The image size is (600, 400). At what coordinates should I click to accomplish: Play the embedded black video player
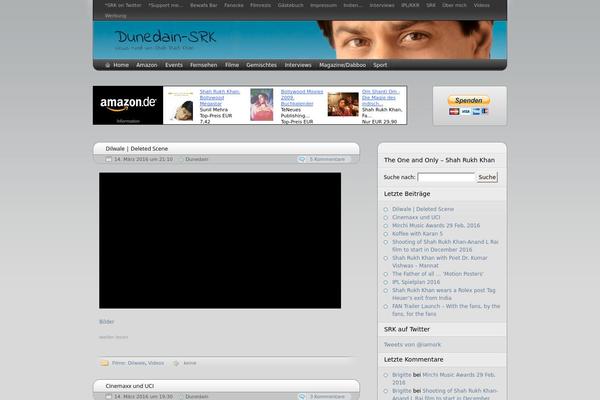tap(220, 240)
